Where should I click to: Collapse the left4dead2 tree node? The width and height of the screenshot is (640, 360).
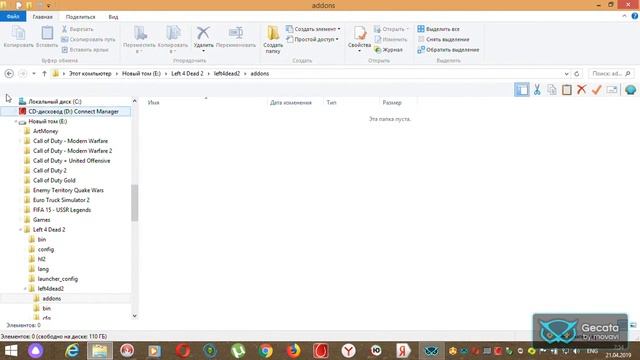[x=25, y=289]
